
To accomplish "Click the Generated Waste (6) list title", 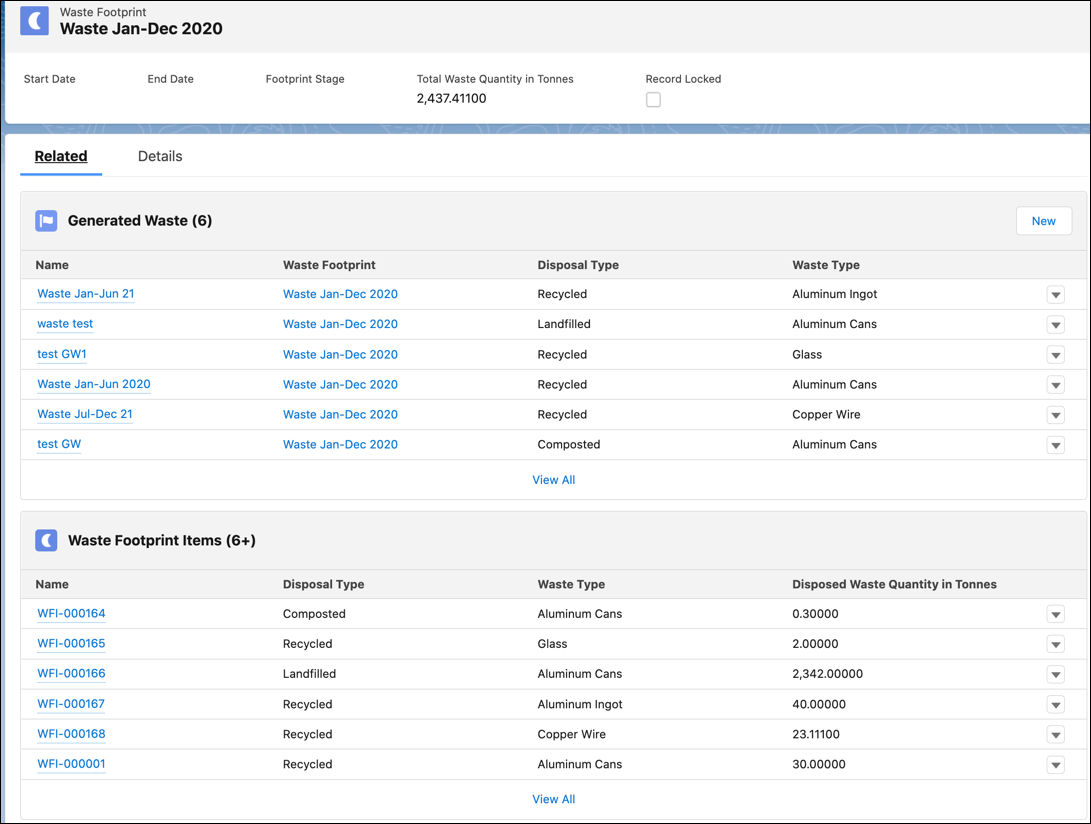I will (x=140, y=221).
